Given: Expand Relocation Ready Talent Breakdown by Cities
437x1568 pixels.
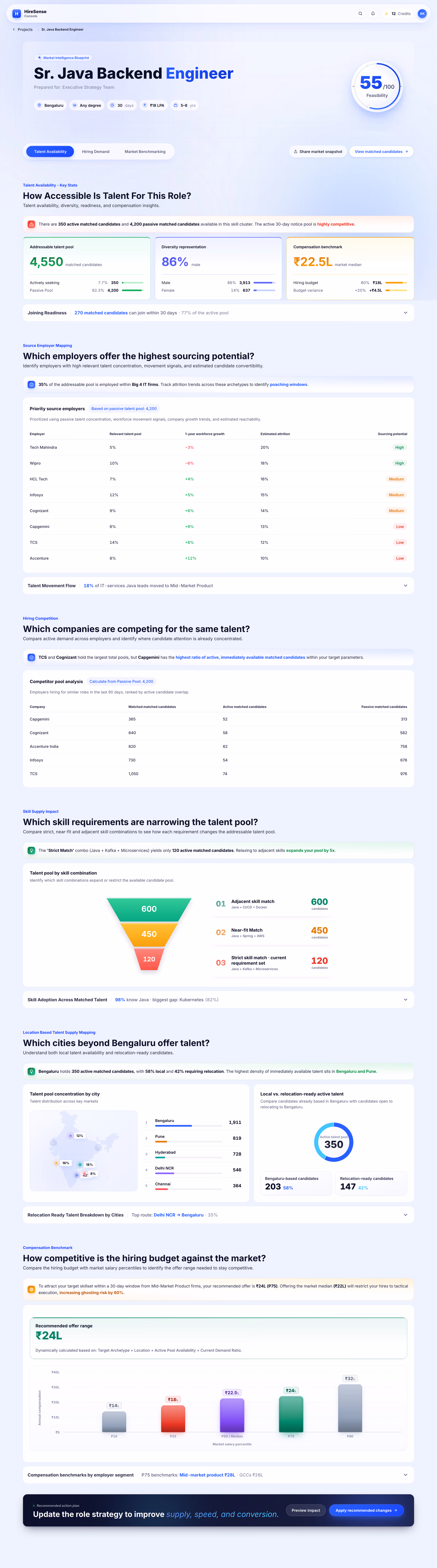Looking at the screenshot, I should point(218,1215).
